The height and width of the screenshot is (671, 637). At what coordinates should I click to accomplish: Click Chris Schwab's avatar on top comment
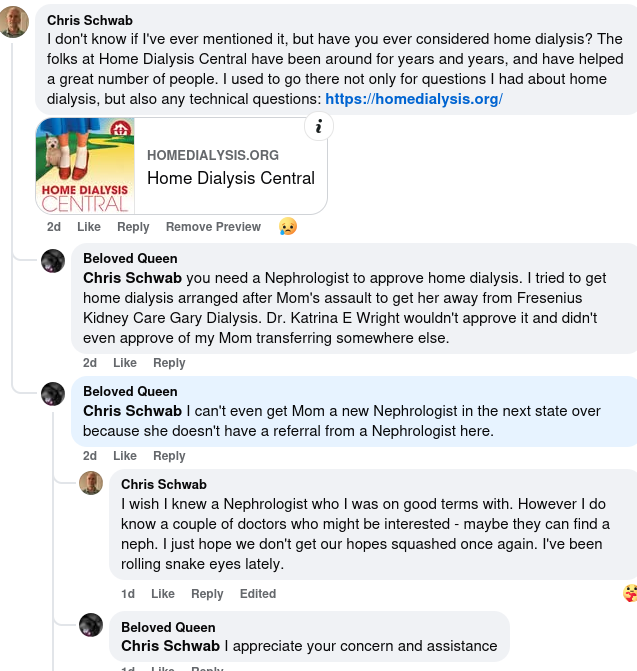pyautogui.click(x=14, y=21)
